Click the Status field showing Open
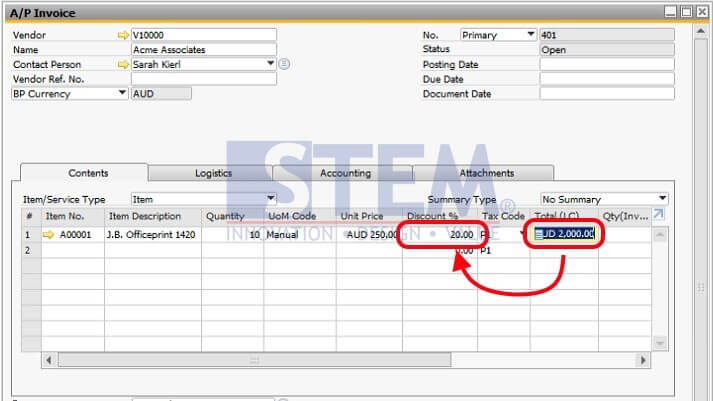Image resolution: width=713 pixels, height=401 pixels. click(x=607, y=50)
